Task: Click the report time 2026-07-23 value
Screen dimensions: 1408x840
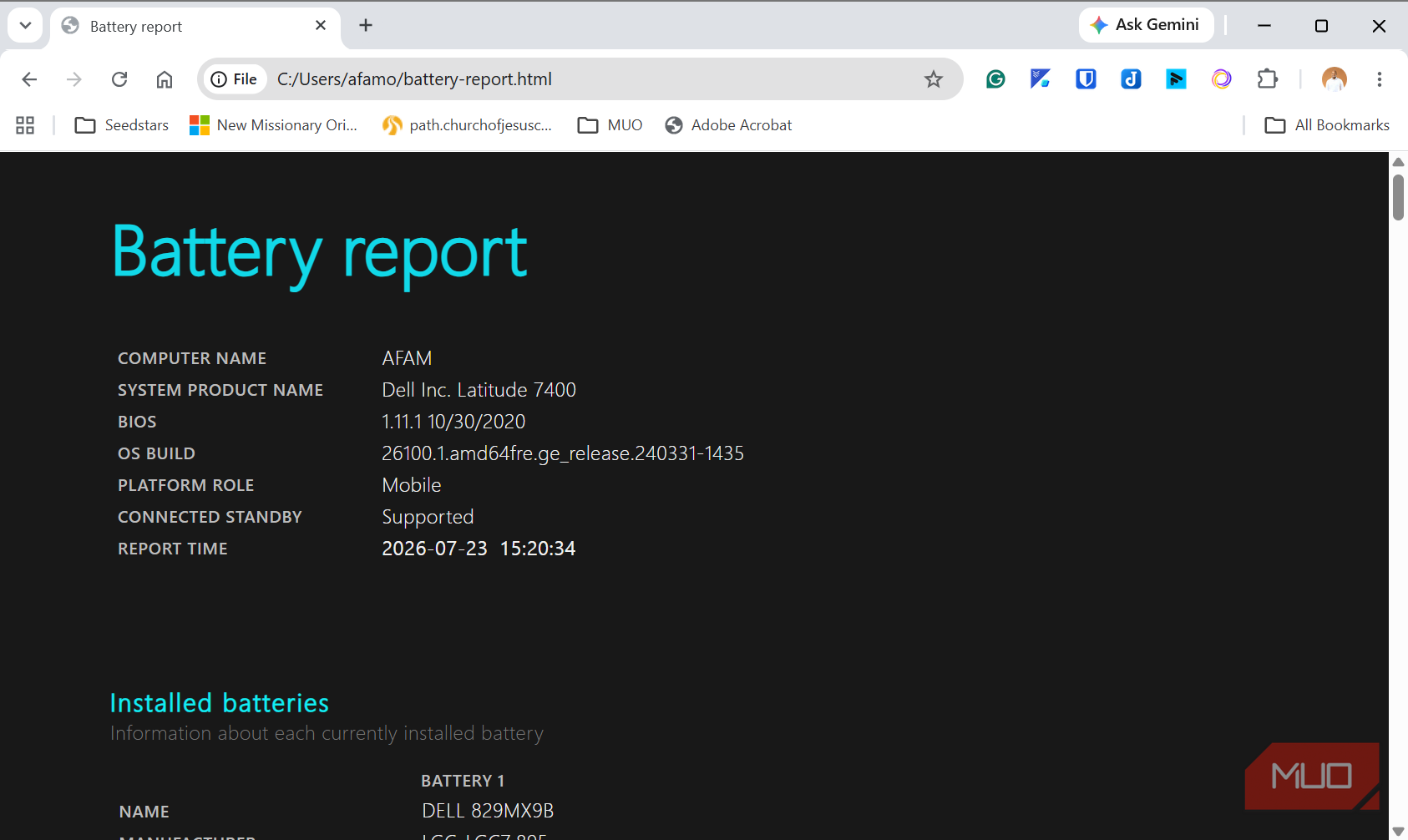Action: point(479,549)
